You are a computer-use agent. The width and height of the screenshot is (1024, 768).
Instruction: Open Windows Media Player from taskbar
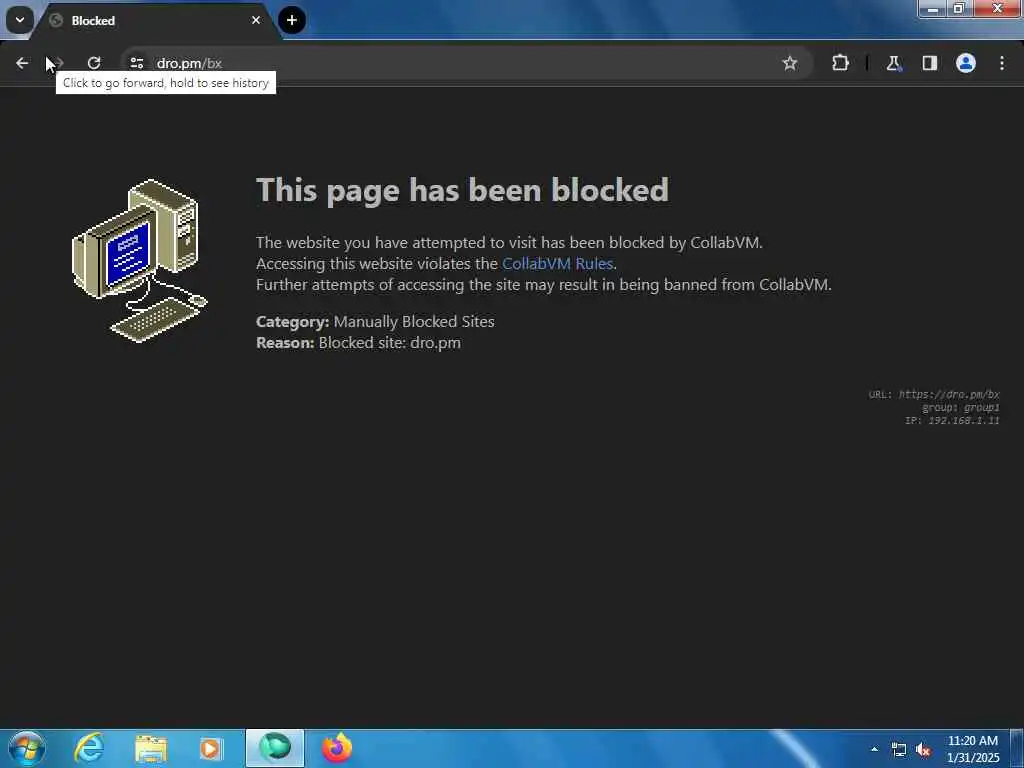(211, 748)
